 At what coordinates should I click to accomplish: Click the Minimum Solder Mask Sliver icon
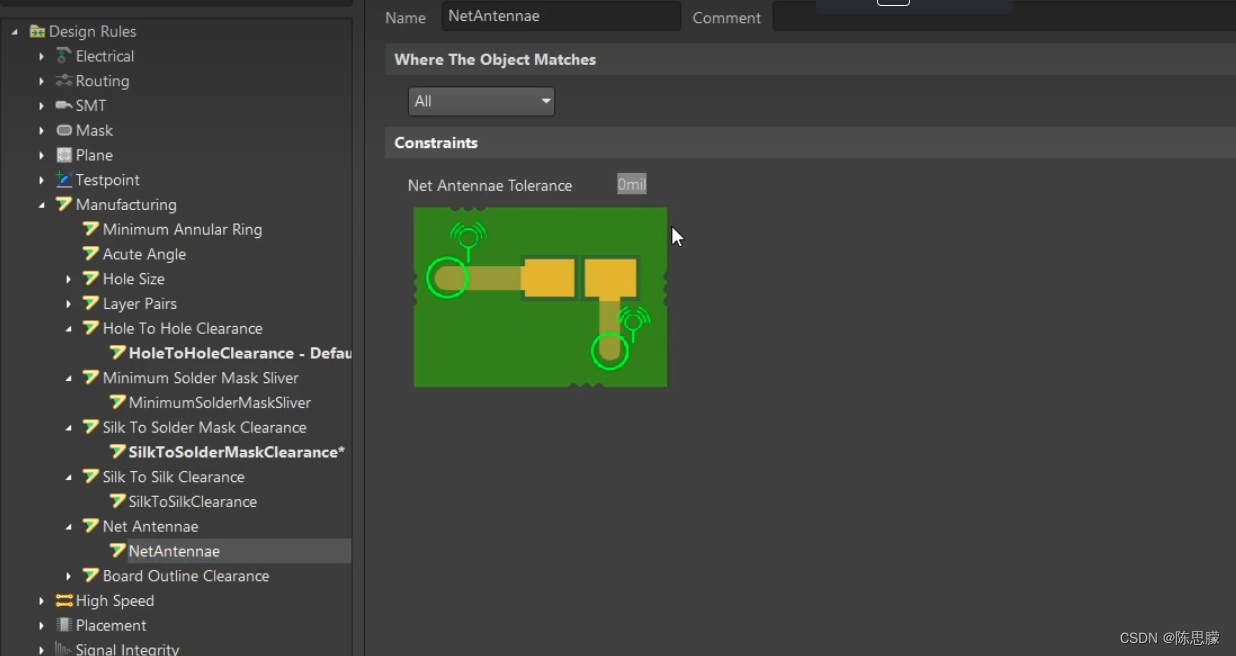(x=91, y=378)
